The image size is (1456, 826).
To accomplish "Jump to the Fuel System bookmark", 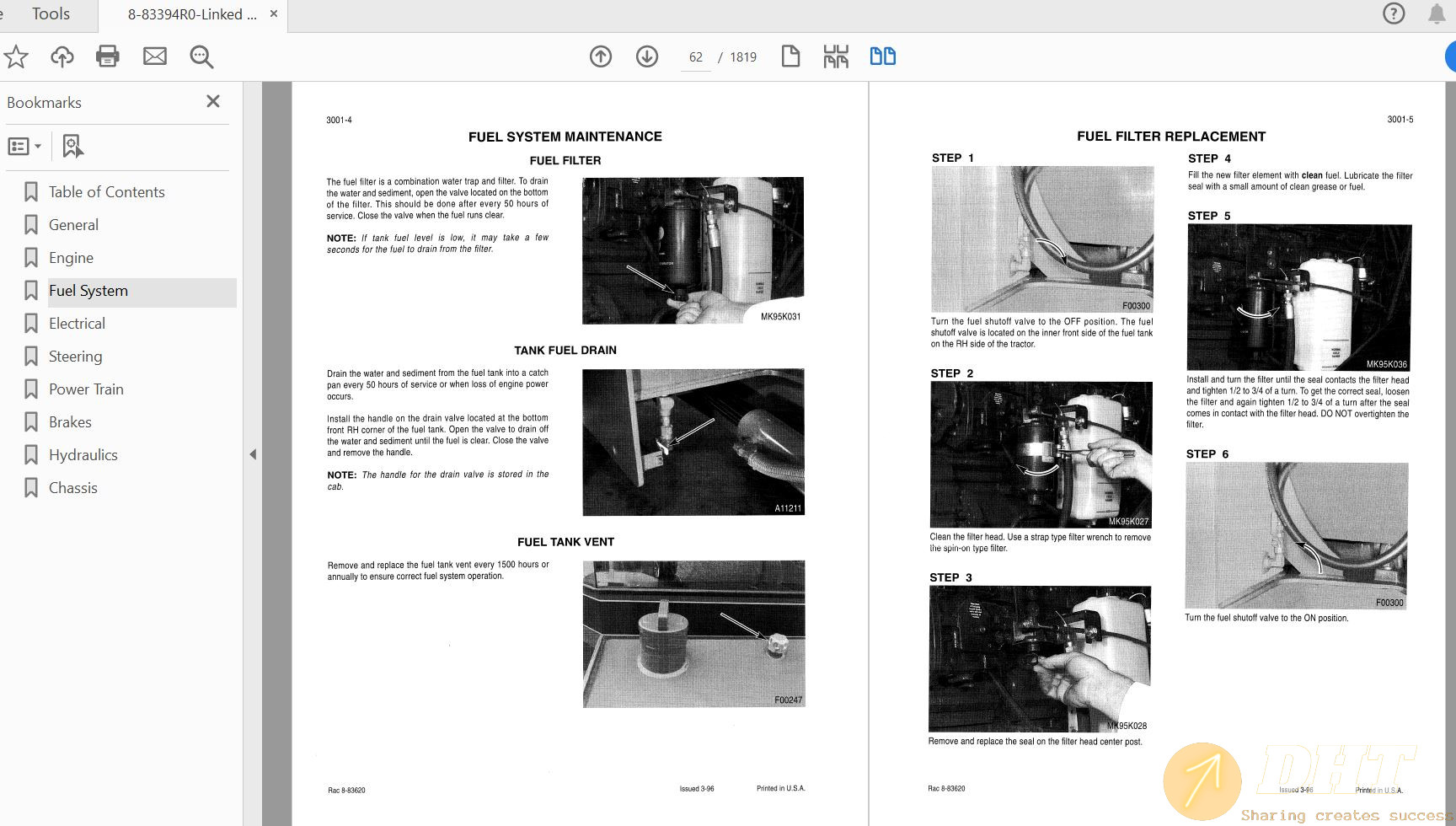I will point(88,291).
